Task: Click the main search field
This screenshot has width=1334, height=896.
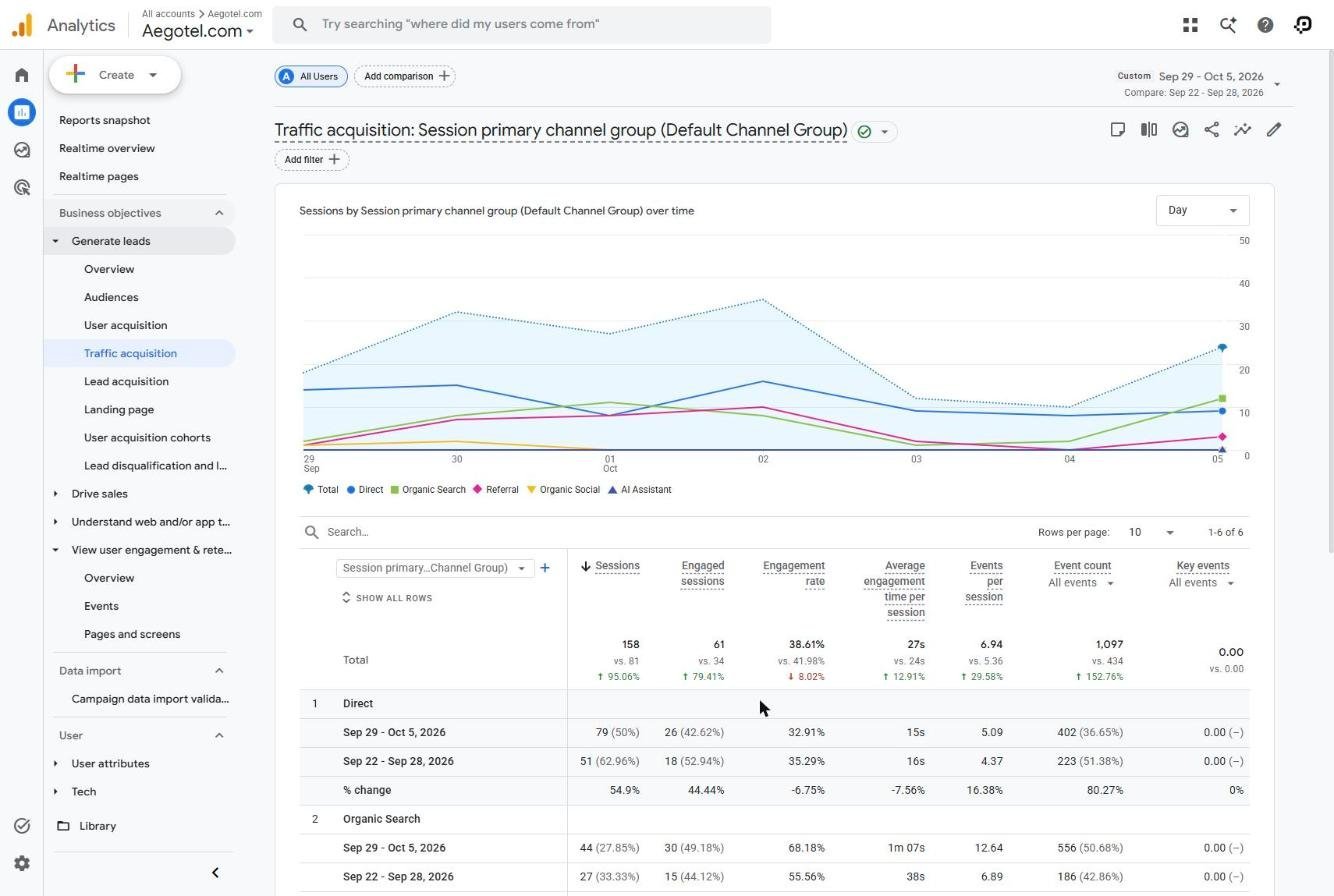Action: pos(522,24)
